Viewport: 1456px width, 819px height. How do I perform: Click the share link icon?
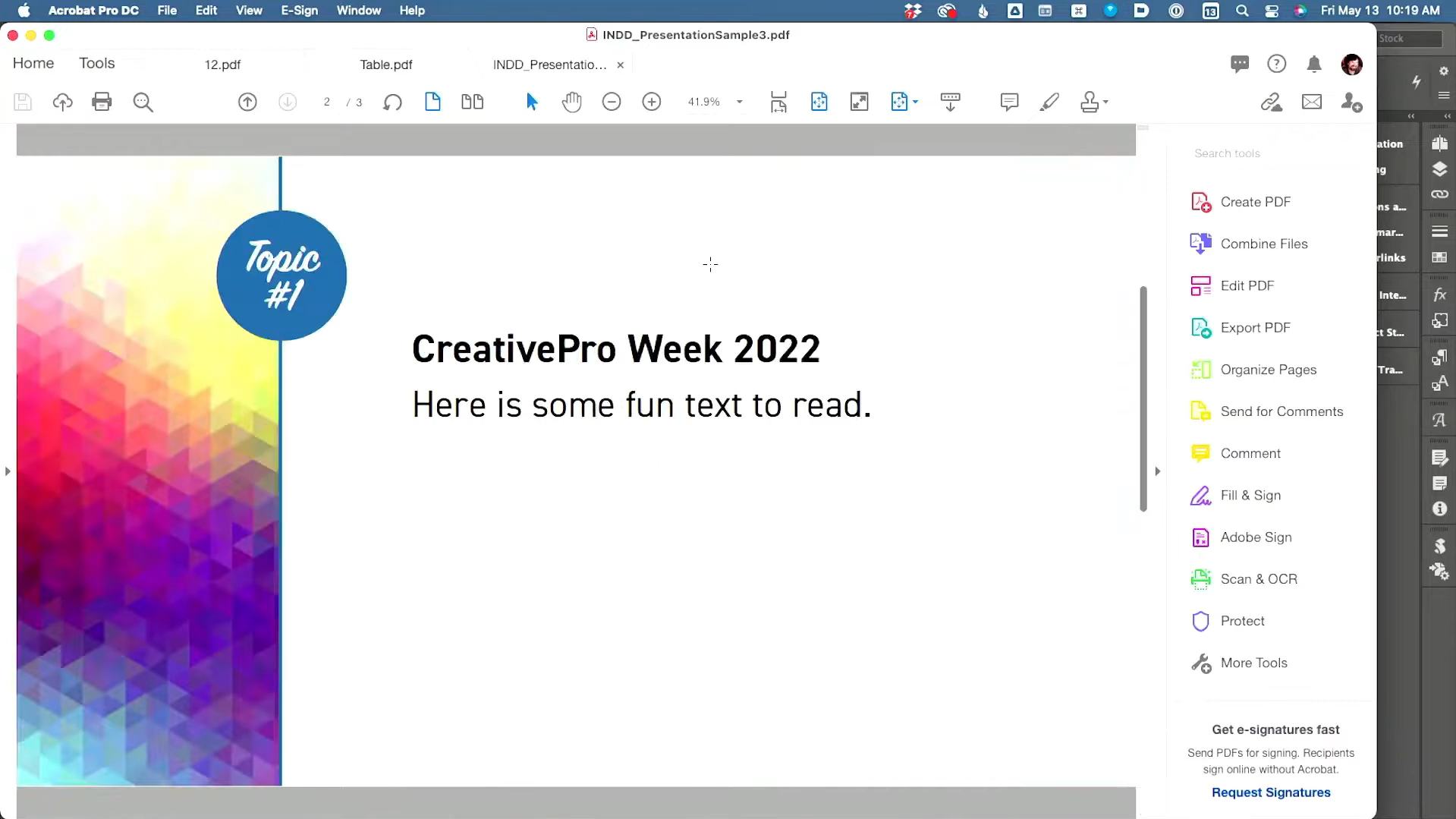click(x=1272, y=102)
